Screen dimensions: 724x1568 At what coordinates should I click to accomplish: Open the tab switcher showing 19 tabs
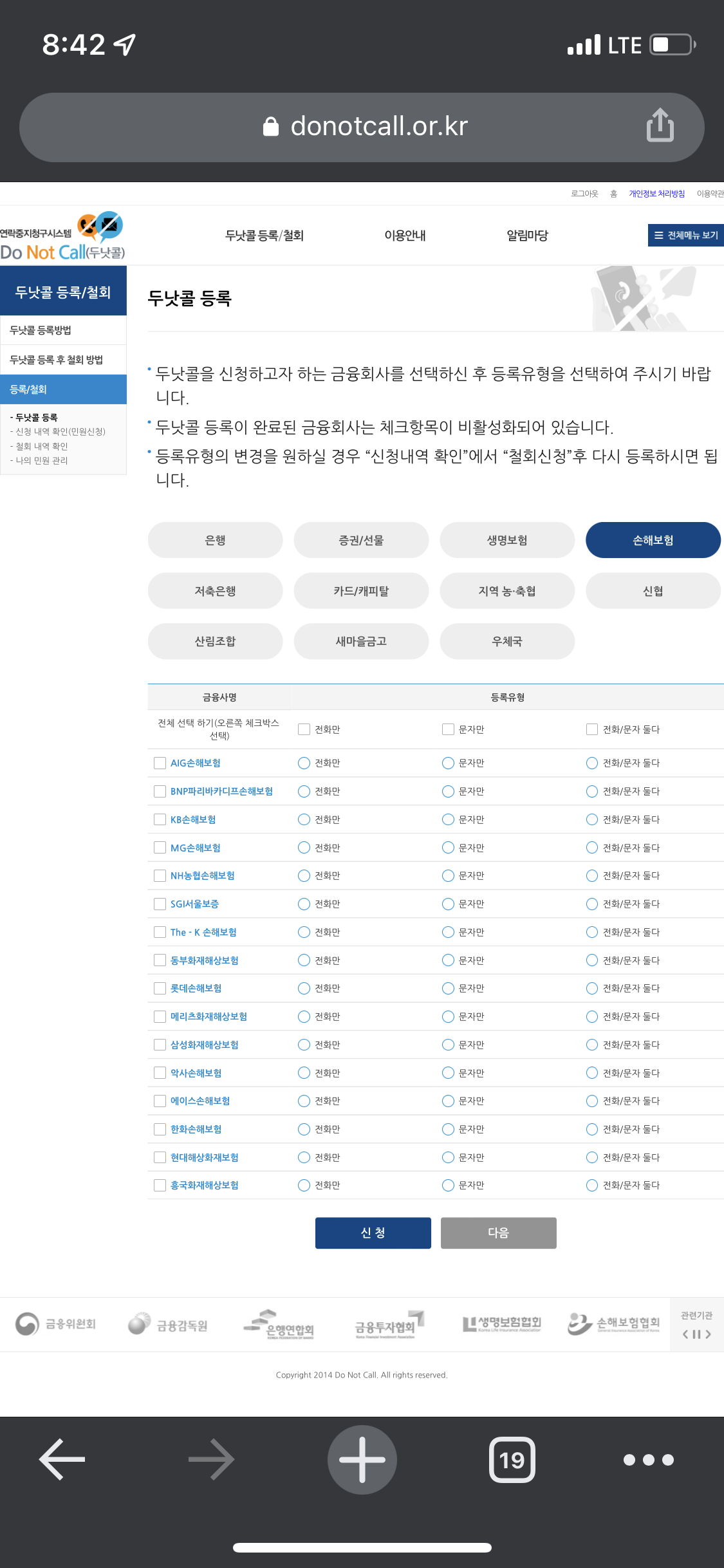coord(512,1459)
